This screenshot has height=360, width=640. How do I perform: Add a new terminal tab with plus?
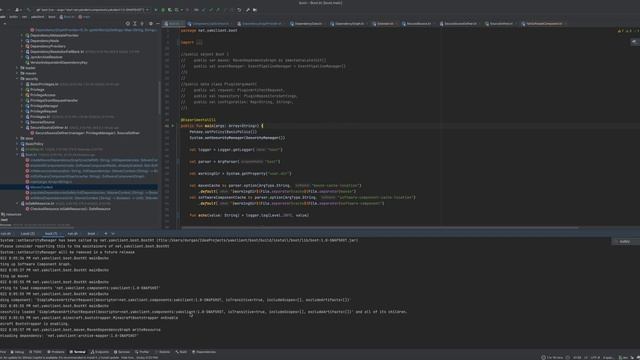tap(106, 234)
